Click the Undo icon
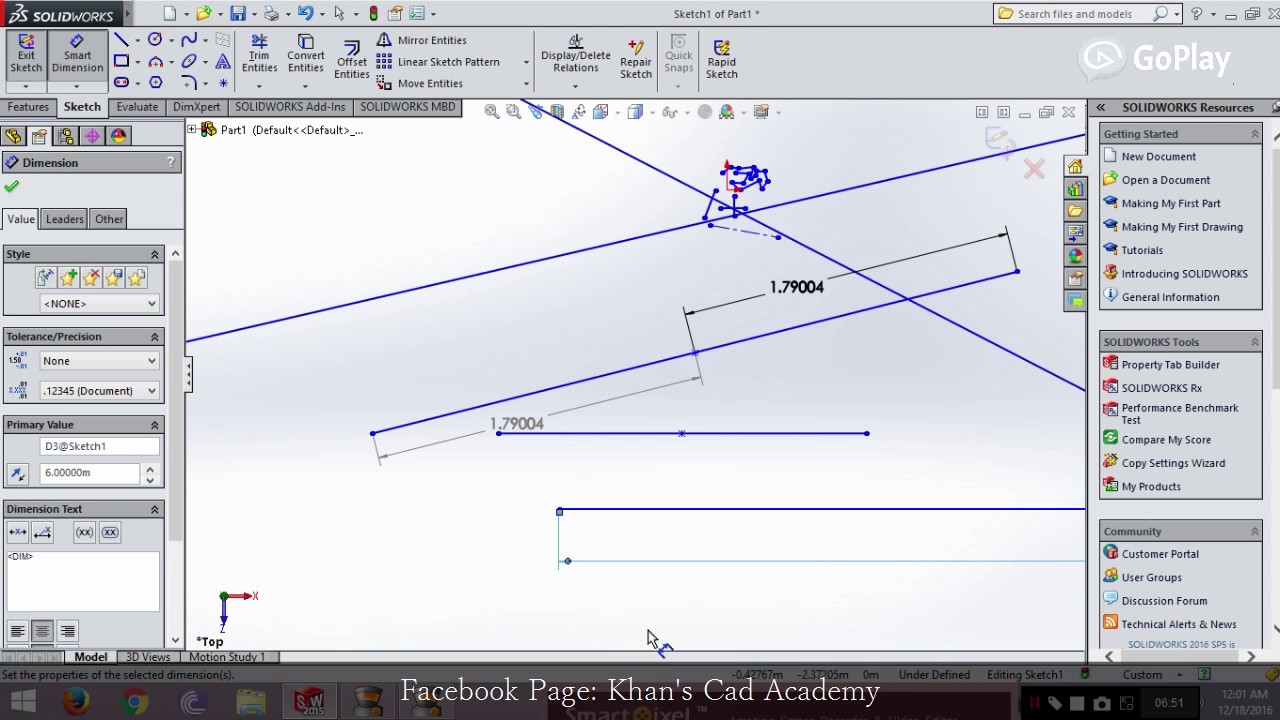Screen dimensions: 1280x720 click(x=306, y=13)
